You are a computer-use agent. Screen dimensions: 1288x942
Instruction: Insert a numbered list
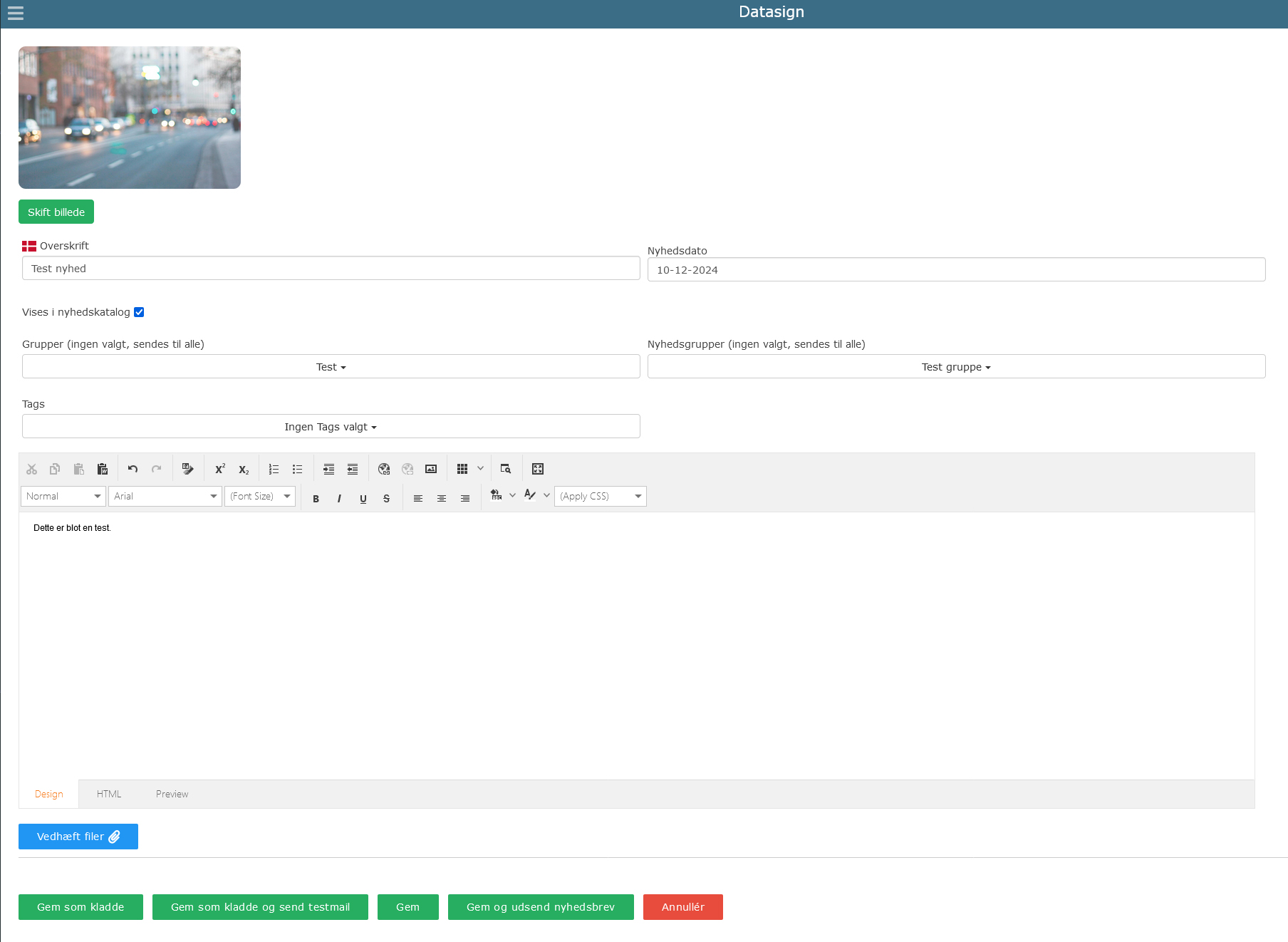click(274, 469)
